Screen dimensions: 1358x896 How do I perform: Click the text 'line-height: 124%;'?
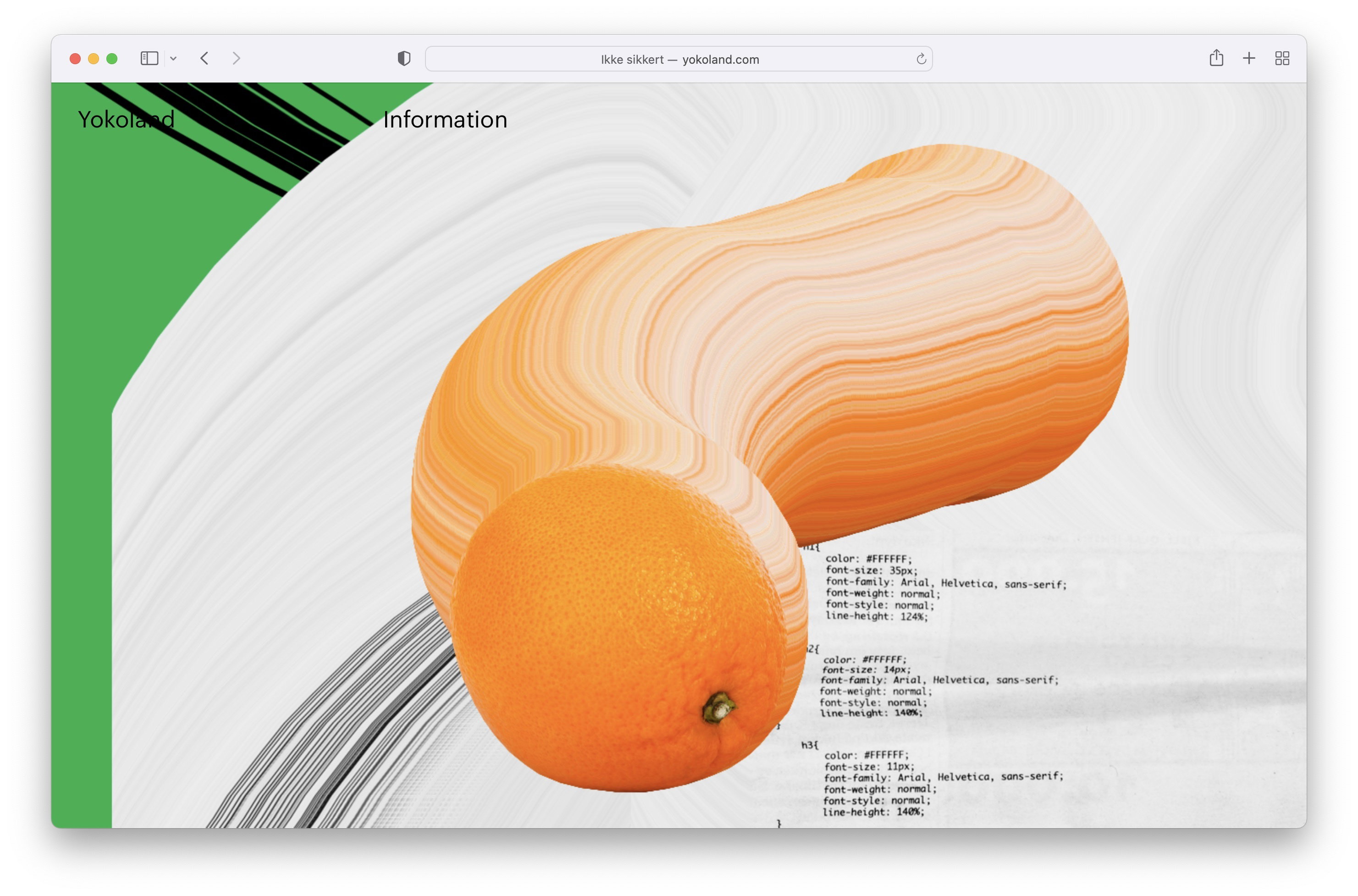[x=877, y=616]
